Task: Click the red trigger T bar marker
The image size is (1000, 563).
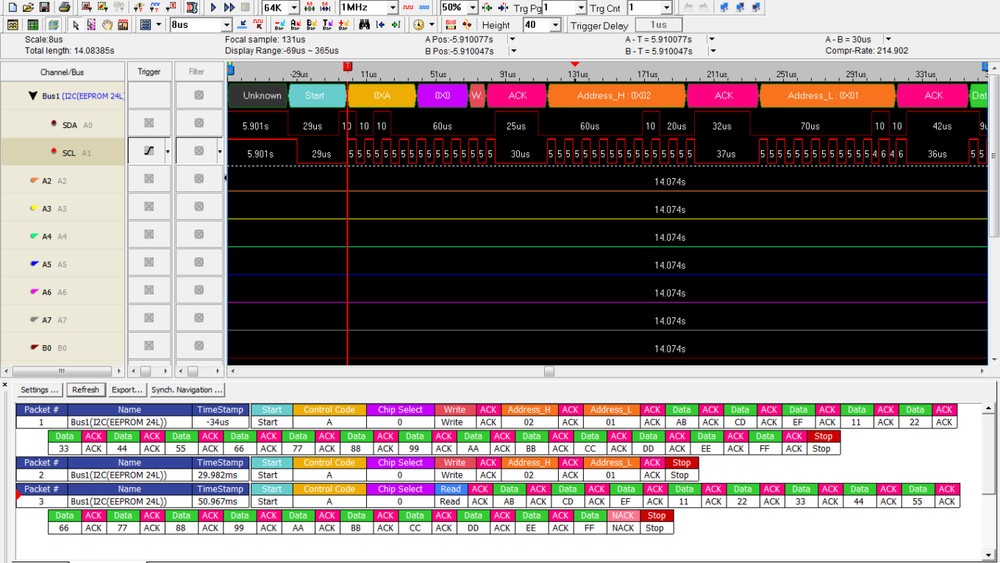Action: [348, 66]
